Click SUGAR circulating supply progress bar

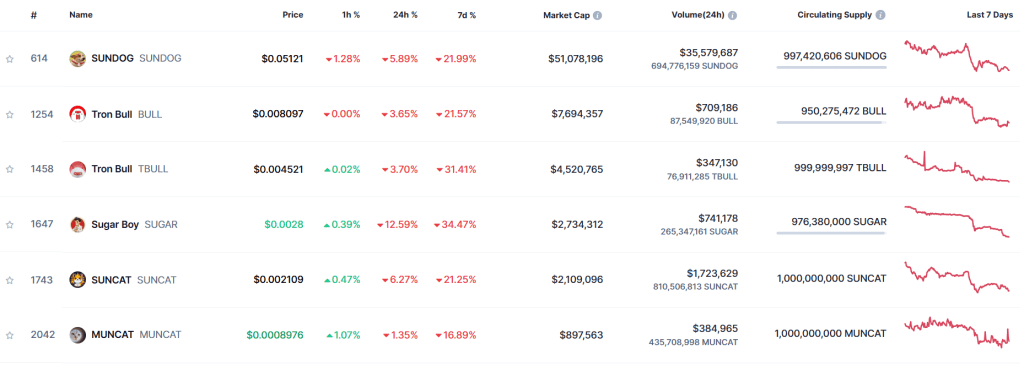point(831,233)
